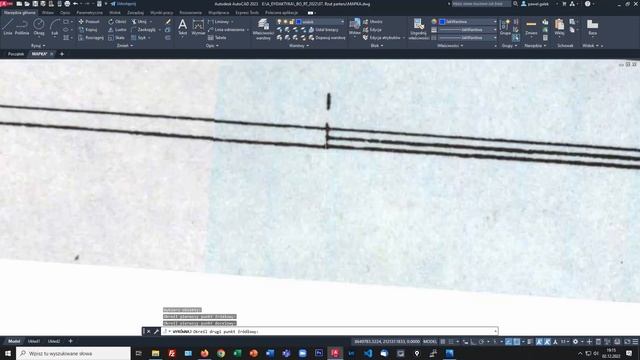Open the Narzędzia główne ribbon tab
640x360 pixels.
click(20, 13)
